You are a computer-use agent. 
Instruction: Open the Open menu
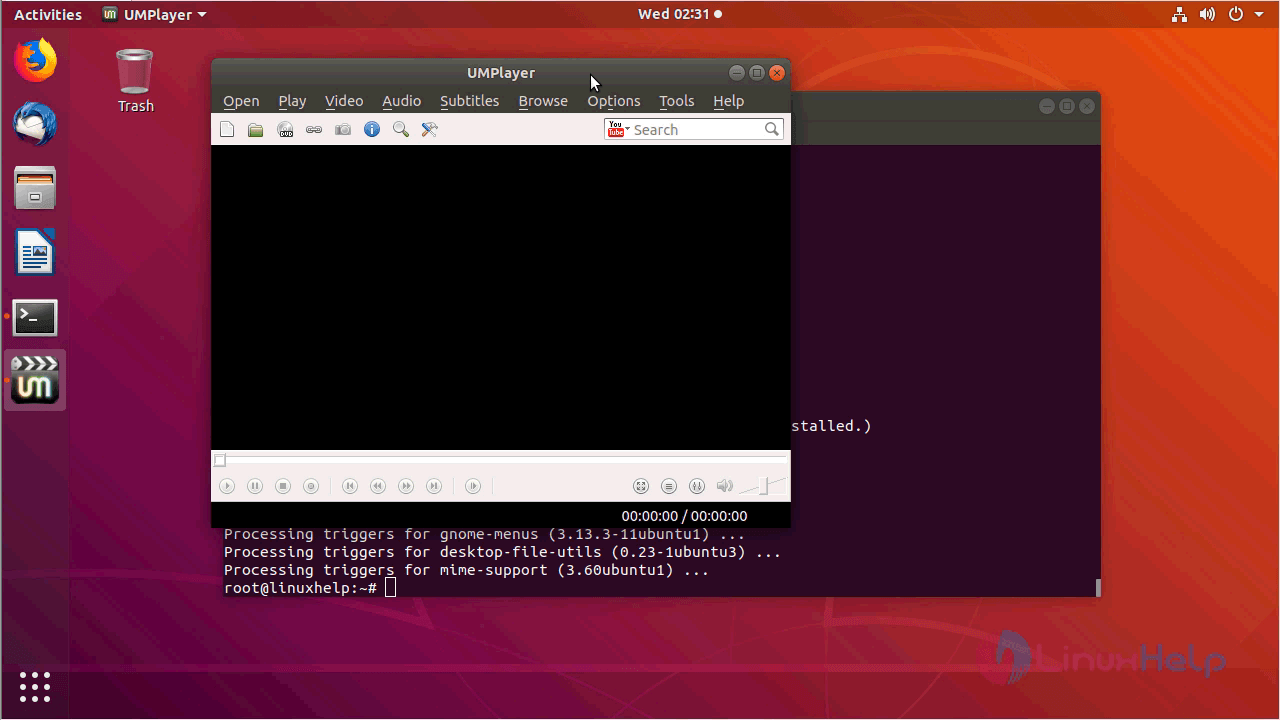click(x=241, y=101)
